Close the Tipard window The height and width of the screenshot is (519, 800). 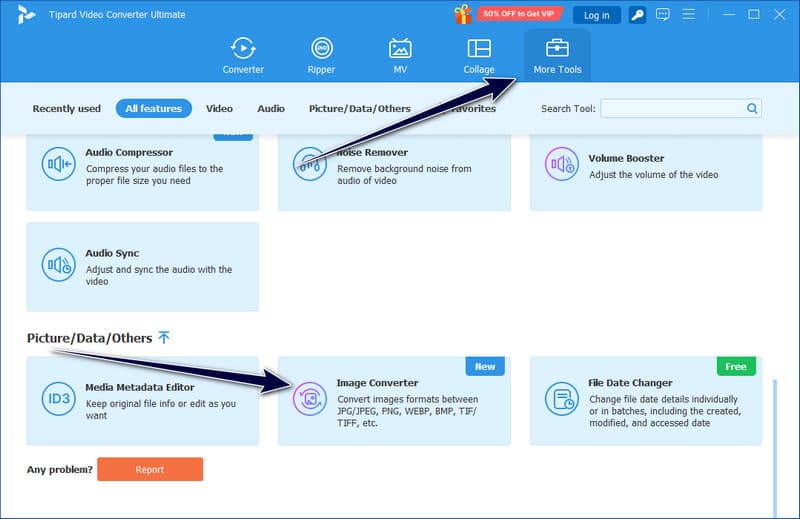[779, 14]
